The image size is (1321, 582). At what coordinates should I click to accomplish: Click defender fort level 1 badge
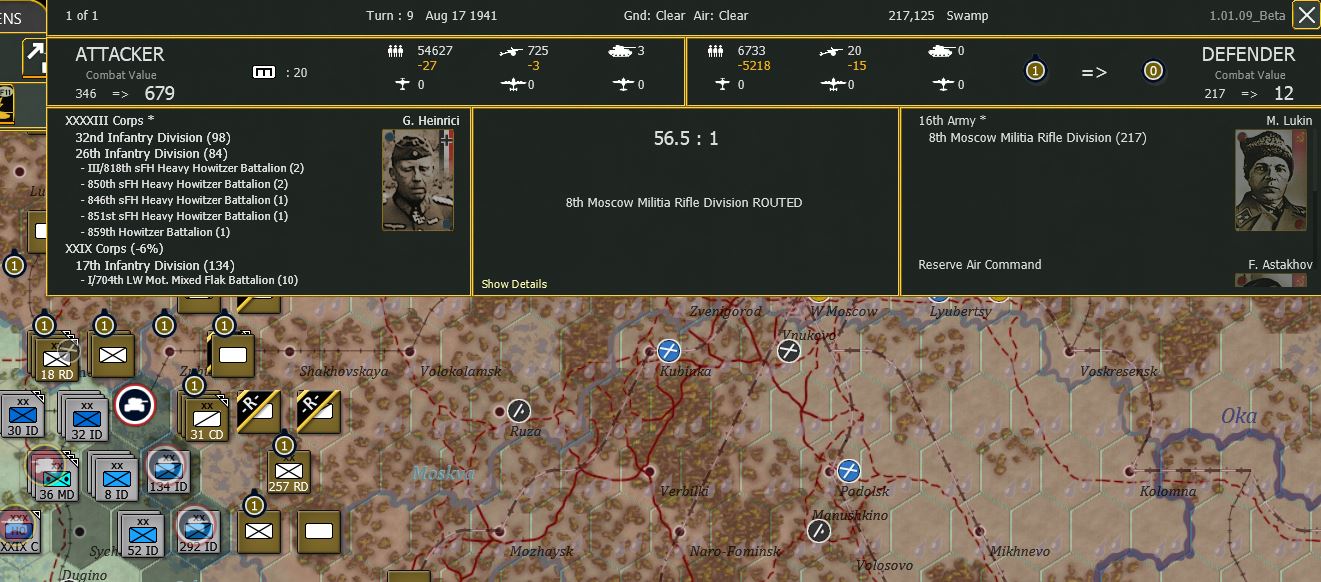click(x=1036, y=71)
